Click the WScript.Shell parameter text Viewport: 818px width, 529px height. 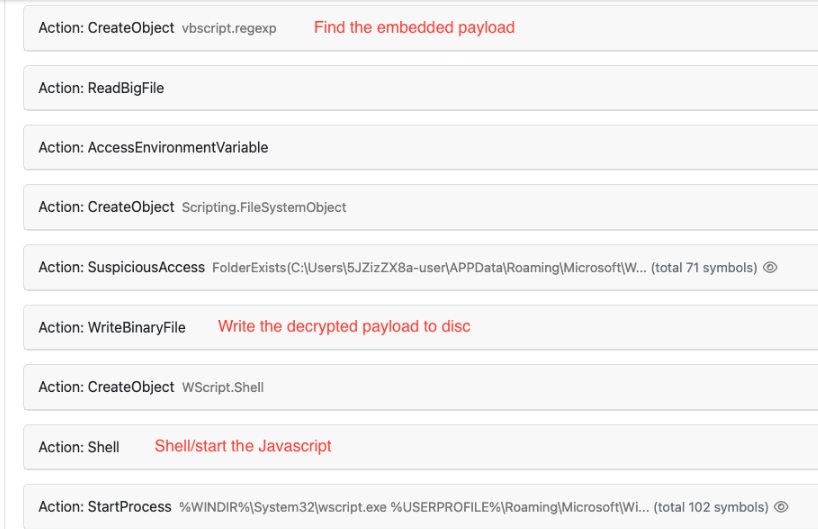pos(223,388)
